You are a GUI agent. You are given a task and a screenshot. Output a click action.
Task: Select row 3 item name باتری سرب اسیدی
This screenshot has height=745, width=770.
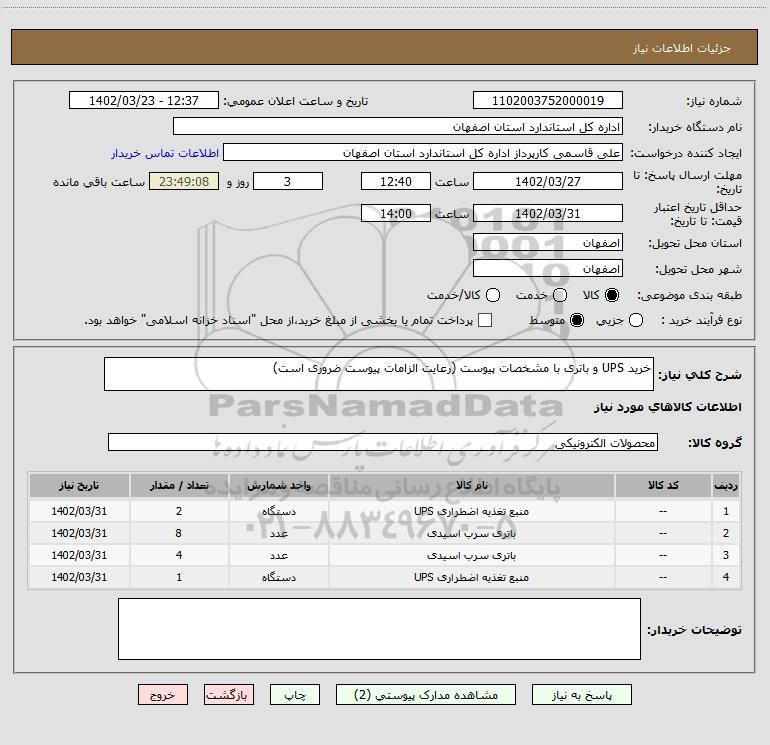point(471,555)
